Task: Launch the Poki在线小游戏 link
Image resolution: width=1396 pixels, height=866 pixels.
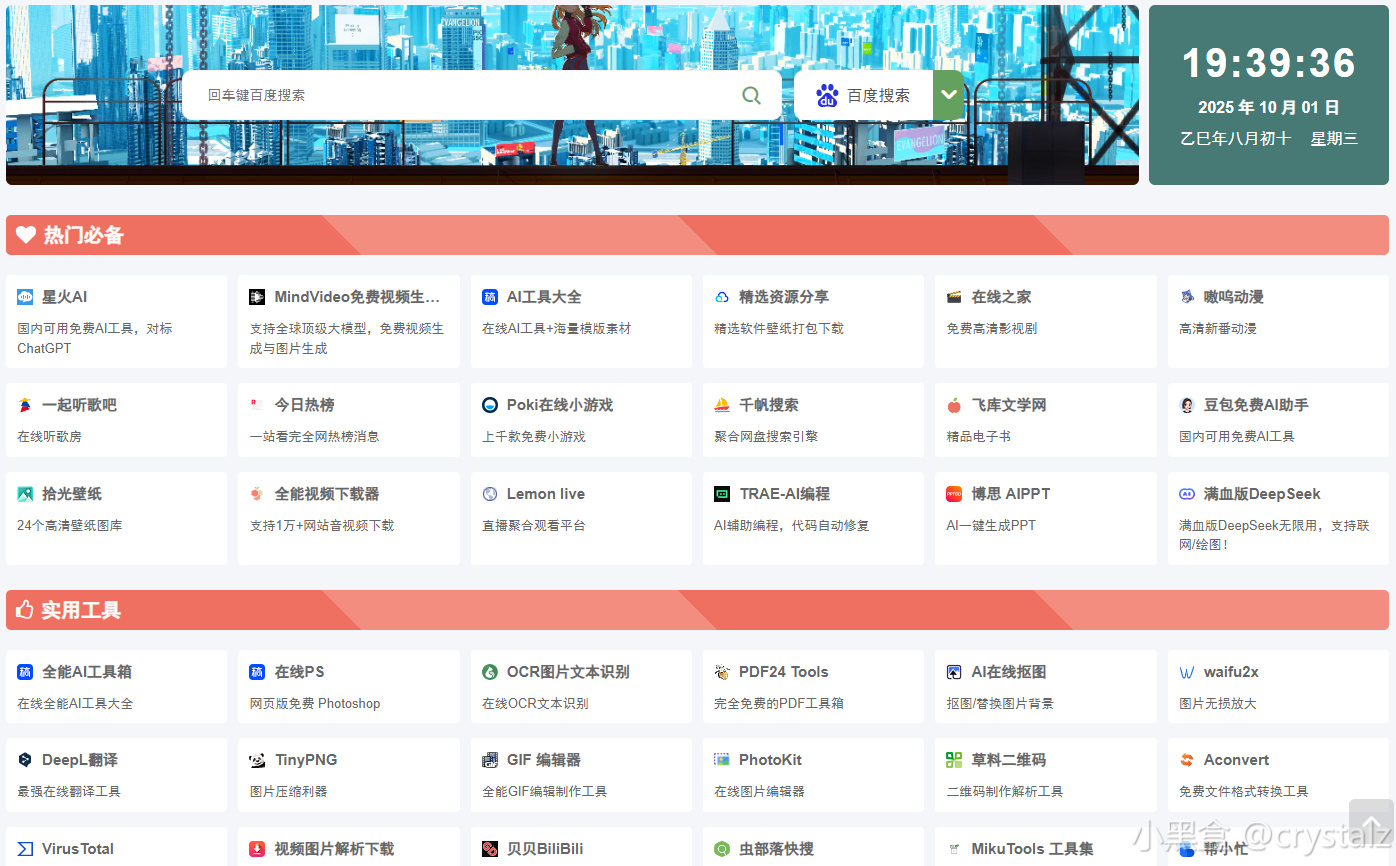Action: click(560, 405)
